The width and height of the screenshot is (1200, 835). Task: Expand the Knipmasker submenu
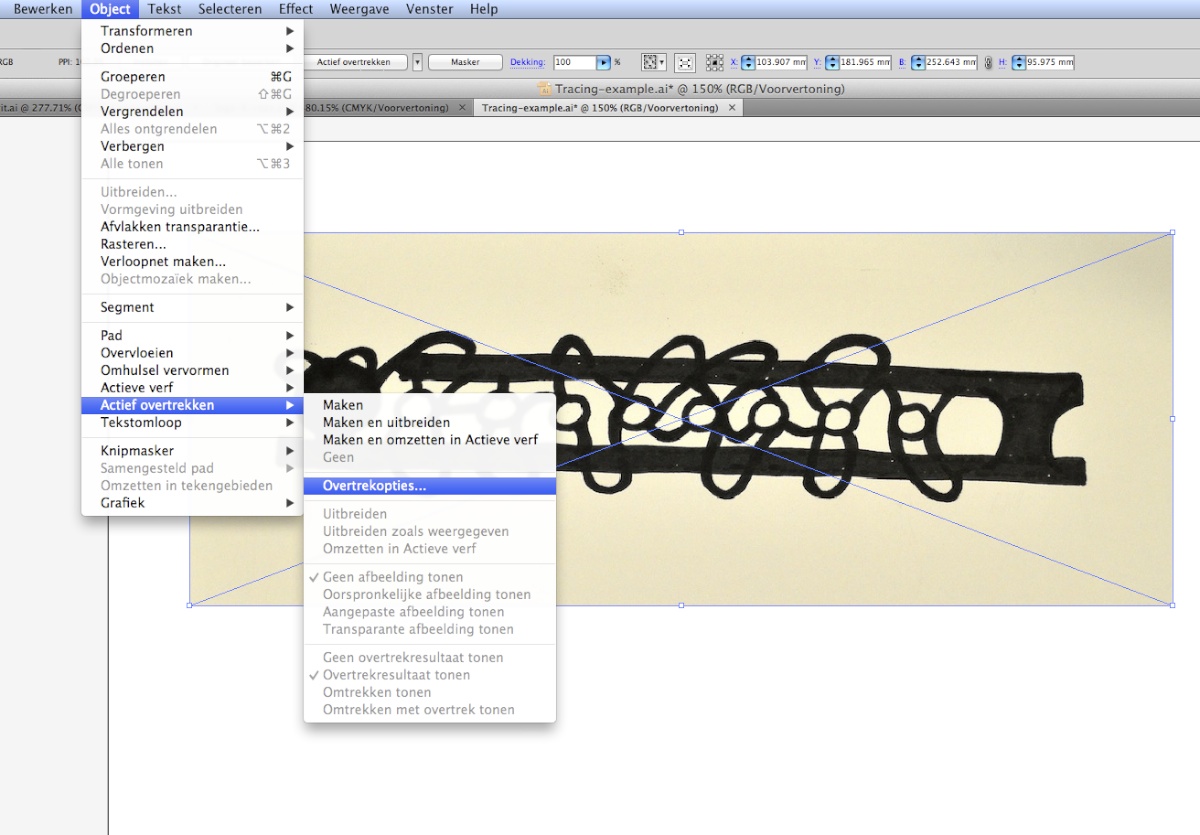192,451
